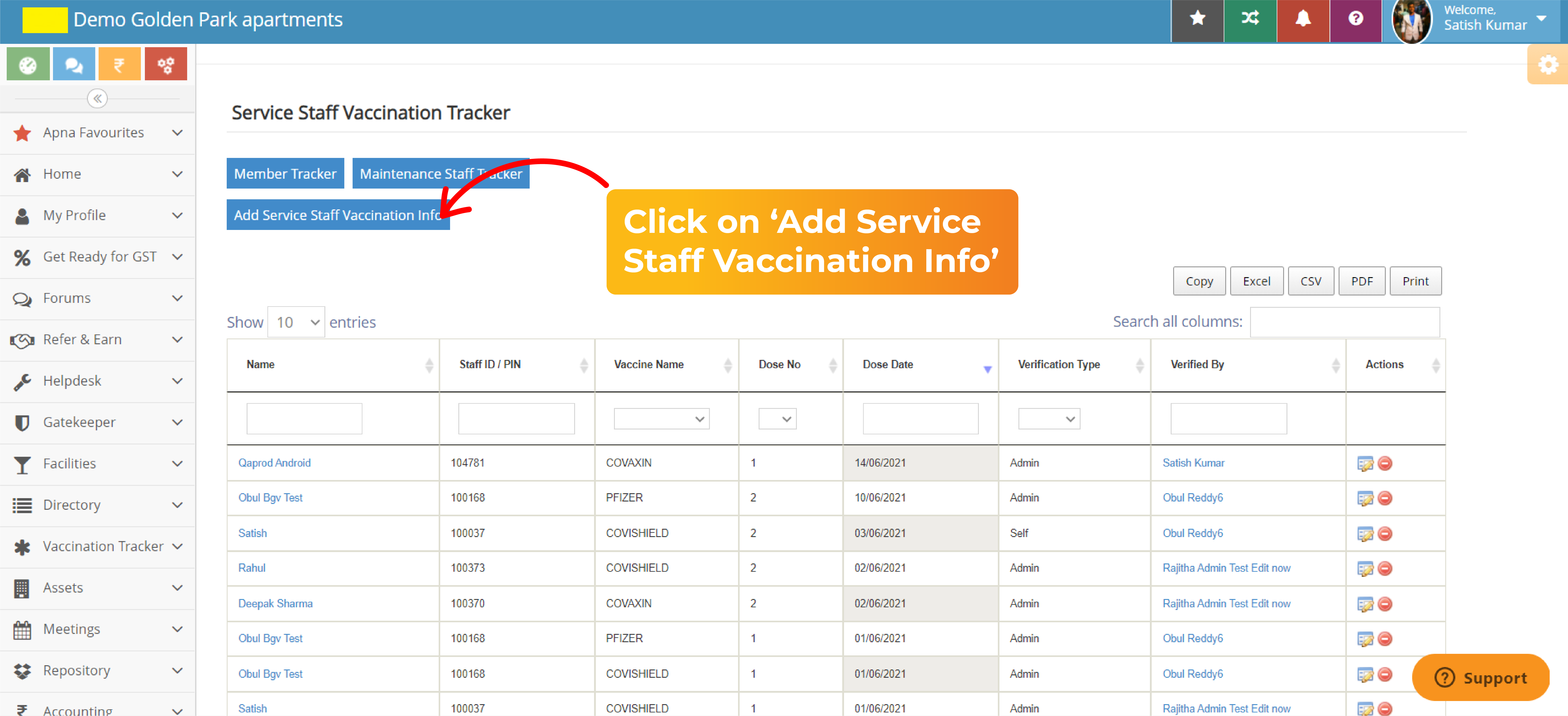Click Maintenance Staff Tracker button
This screenshot has width=1568, height=716.
(x=441, y=174)
